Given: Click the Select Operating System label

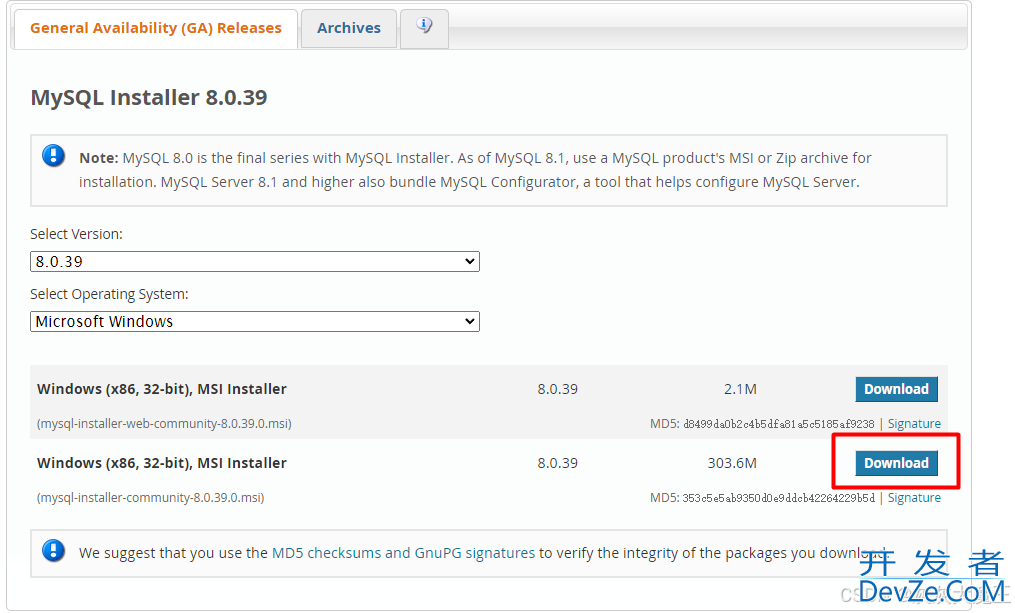Looking at the screenshot, I should [x=109, y=294].
